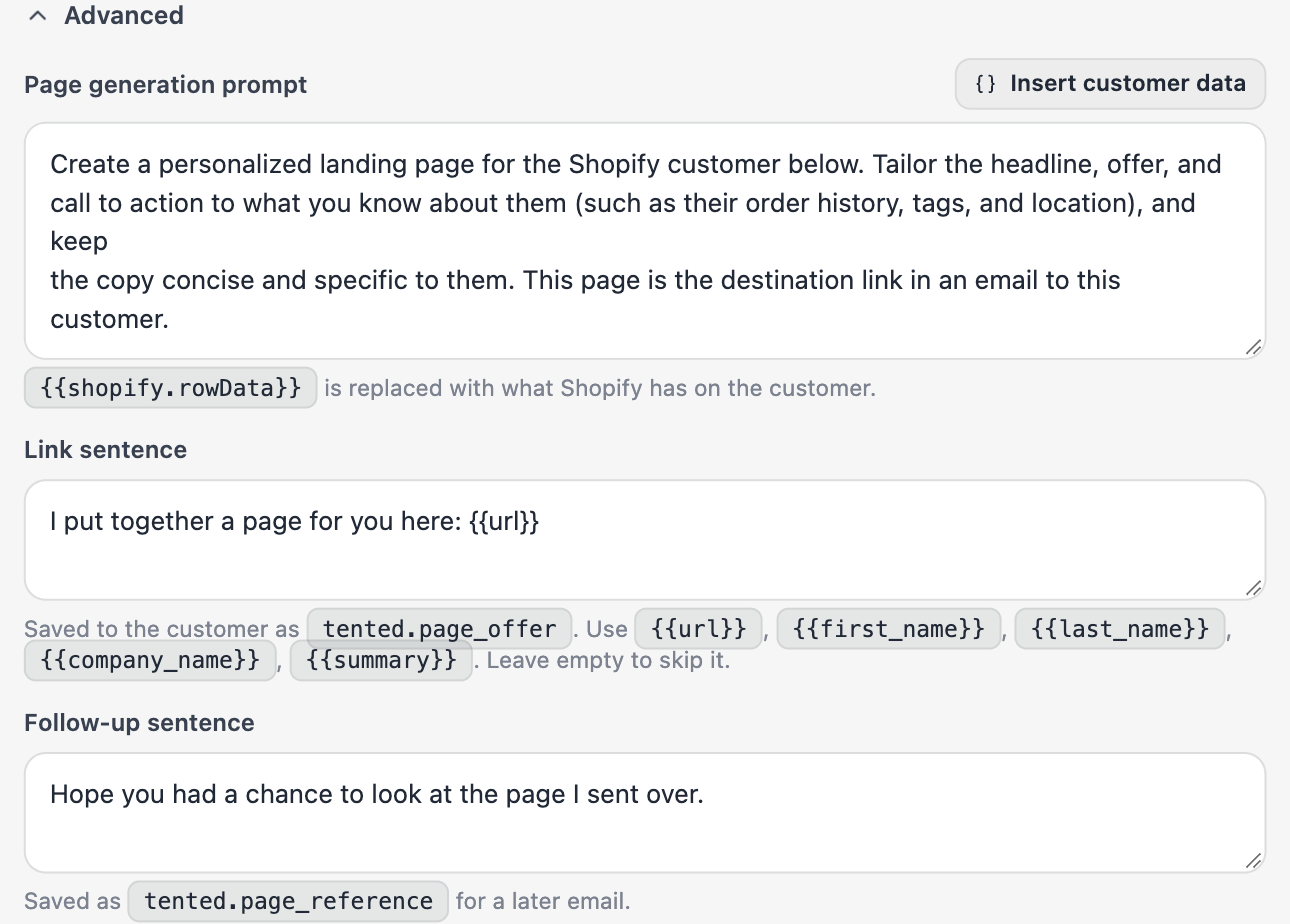The image size is (1290, 924).
Task: Click the 'Leave empty to skip it.' hint text
Action: click(608, 661)
